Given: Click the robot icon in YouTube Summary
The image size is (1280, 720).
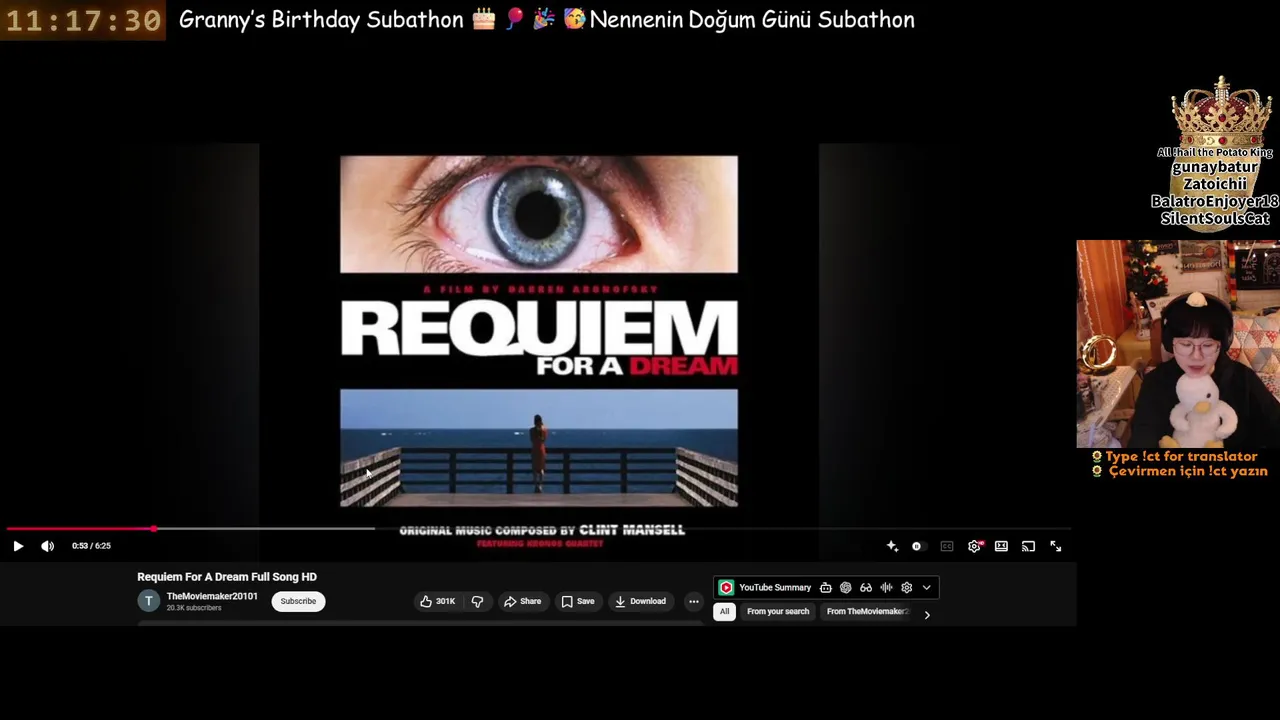Looking at the screenshot, I should [x=825, y=588].
